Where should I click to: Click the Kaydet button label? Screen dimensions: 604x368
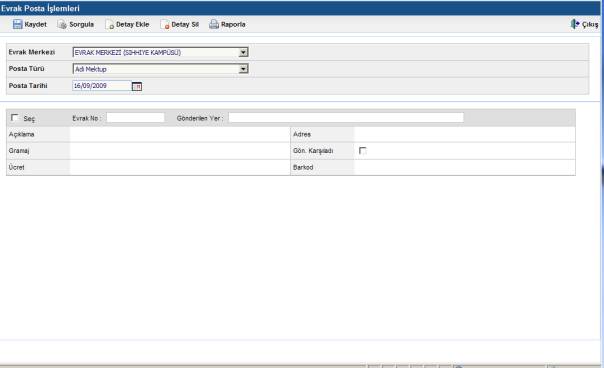[x=35, y=24]
